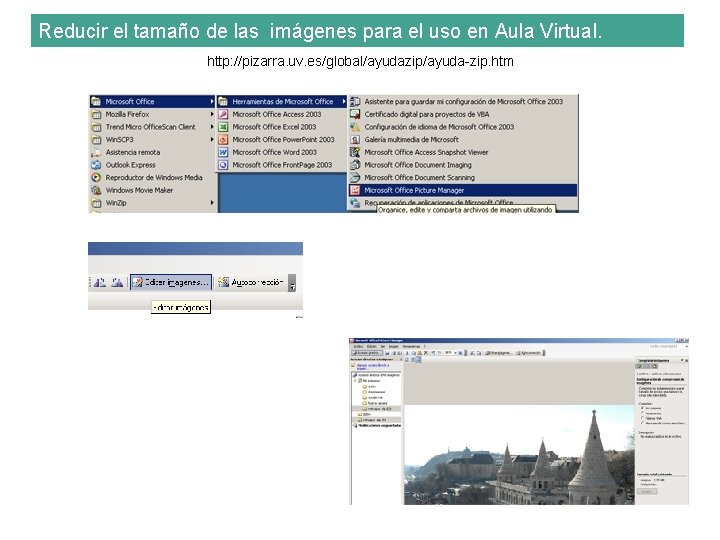This screenshot has width=720, height=540.
Task: Expand the Microsoft Office program group
Action: [152, 101]
